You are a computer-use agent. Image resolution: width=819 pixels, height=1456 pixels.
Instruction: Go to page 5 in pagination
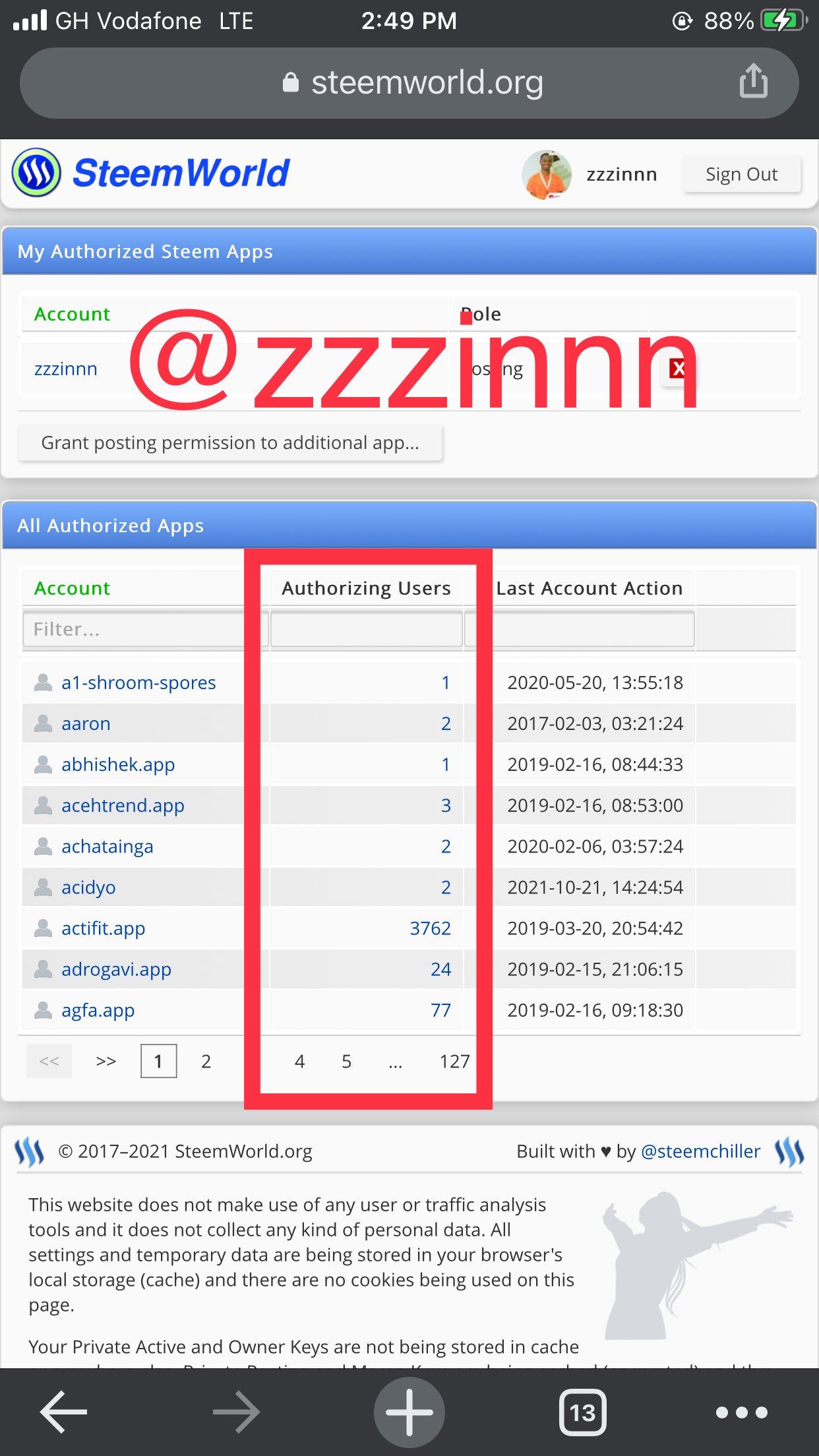click(x=346, y=1061)
